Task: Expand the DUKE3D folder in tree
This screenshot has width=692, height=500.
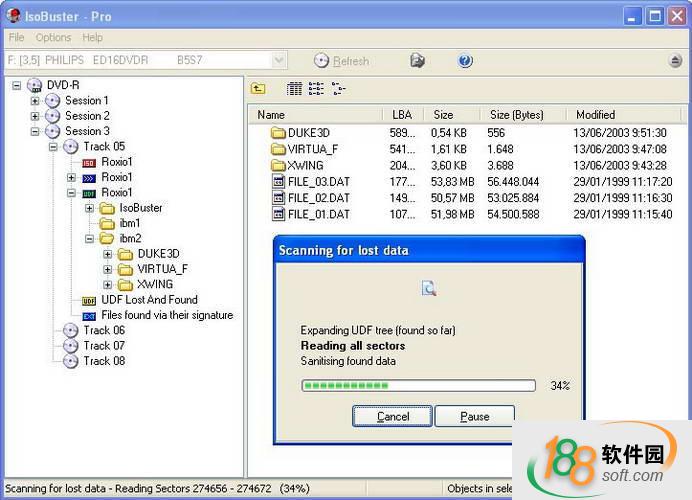Action: 108,254
